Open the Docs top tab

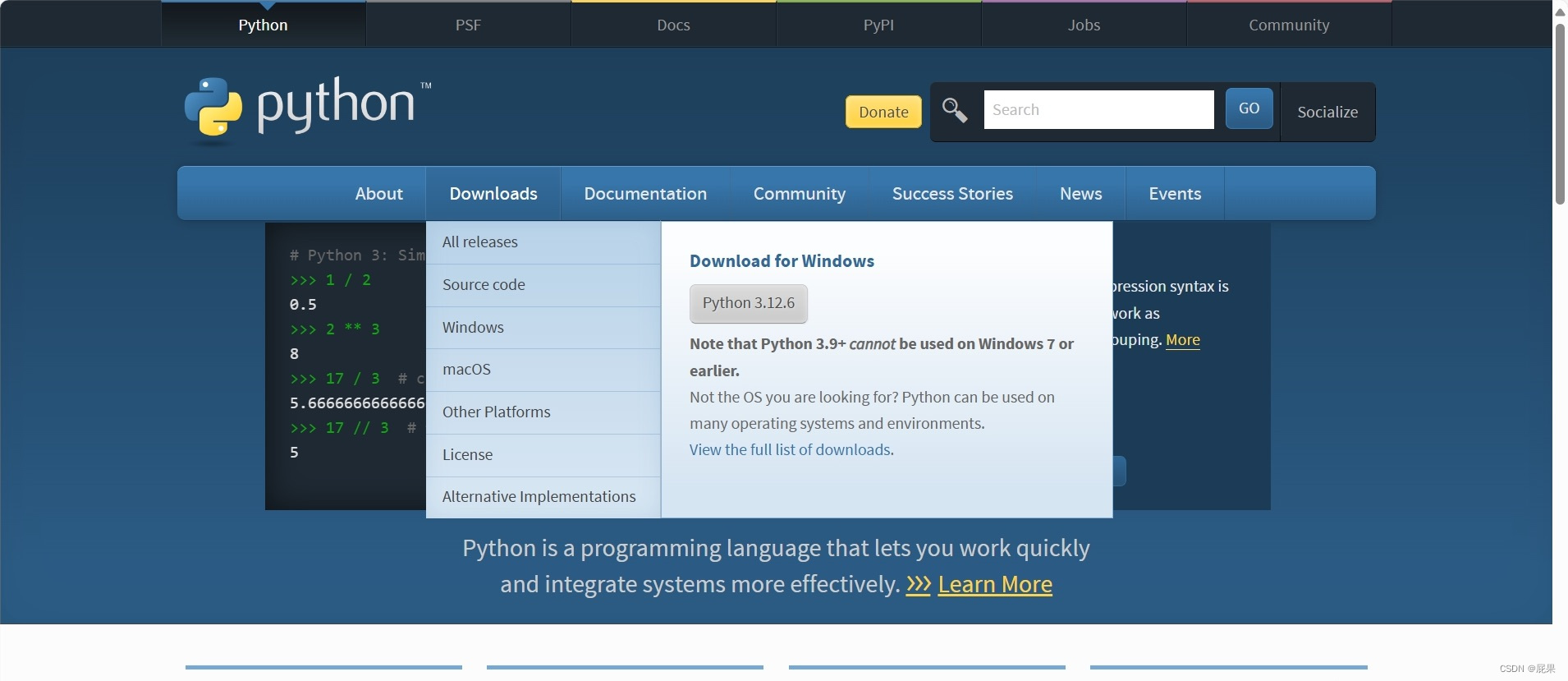pyautogui.click(x=674, y=25)
